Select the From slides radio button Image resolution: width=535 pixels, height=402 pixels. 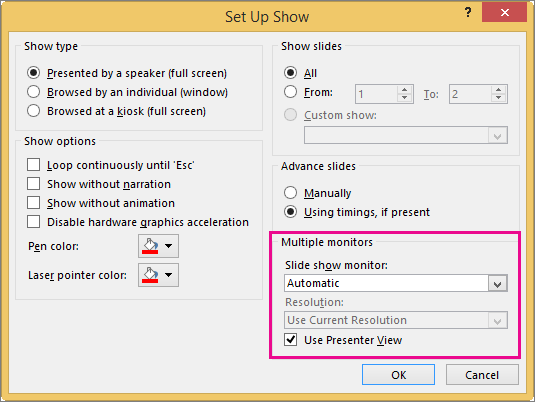(x=290, y=92)
